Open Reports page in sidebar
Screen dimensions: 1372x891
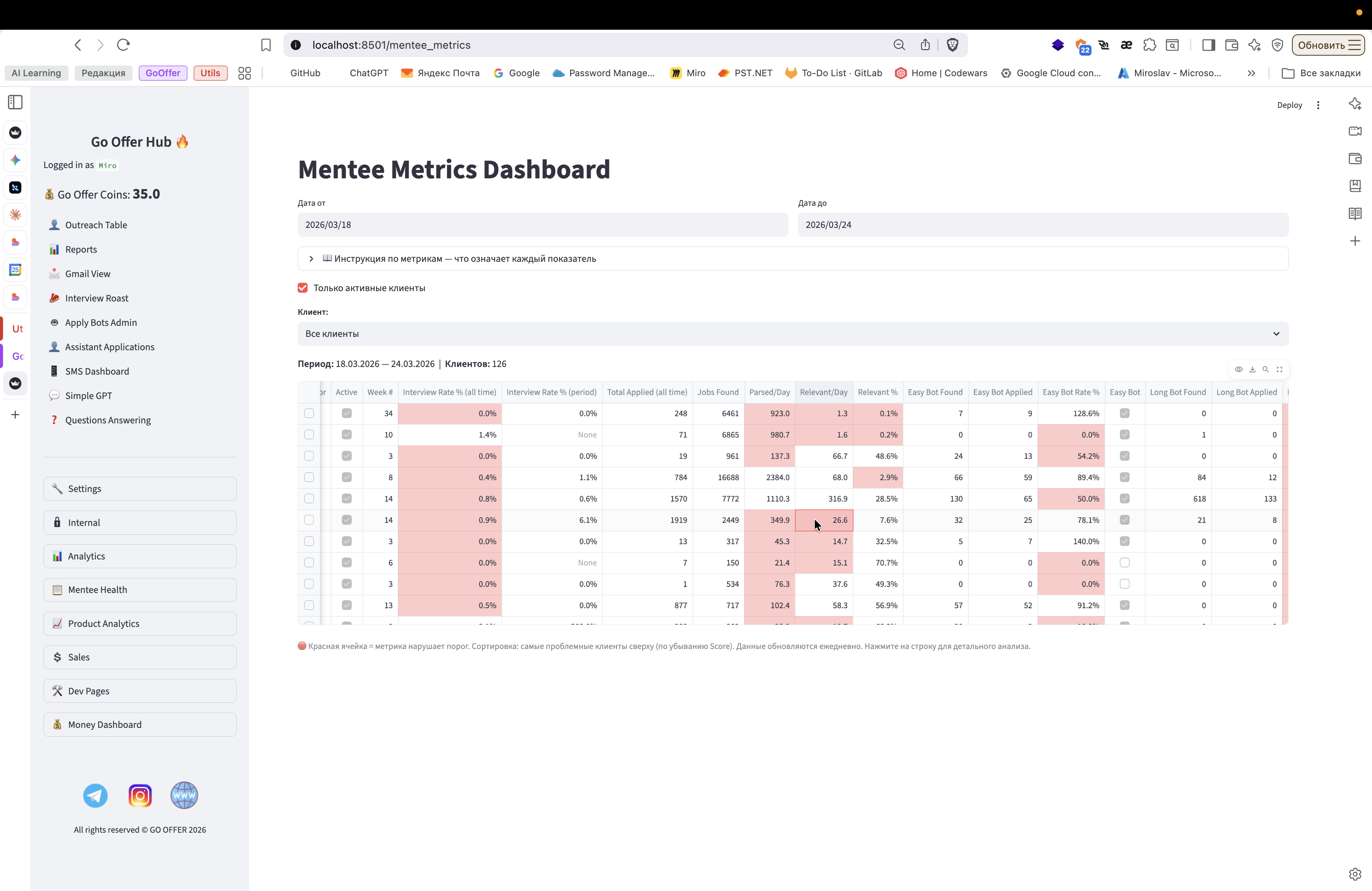tap(81, 250)
